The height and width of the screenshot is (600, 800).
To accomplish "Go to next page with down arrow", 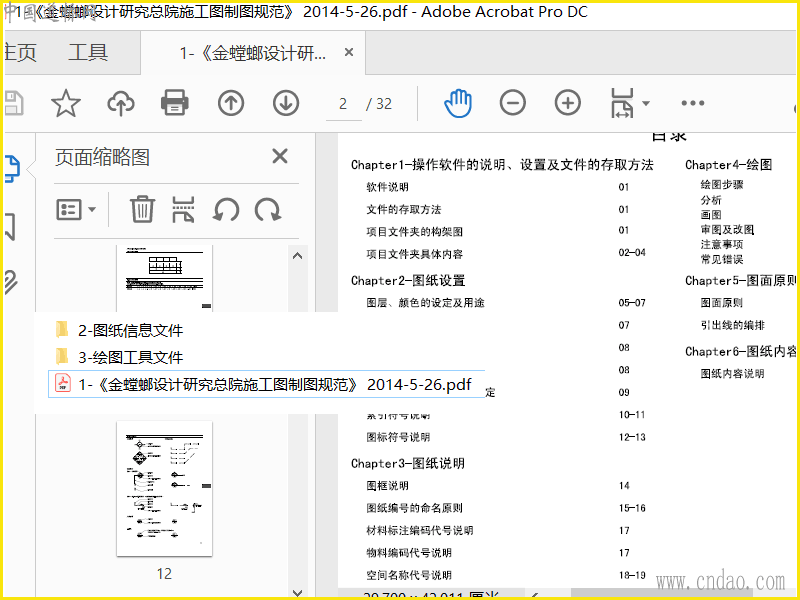I will pos(286,104).
